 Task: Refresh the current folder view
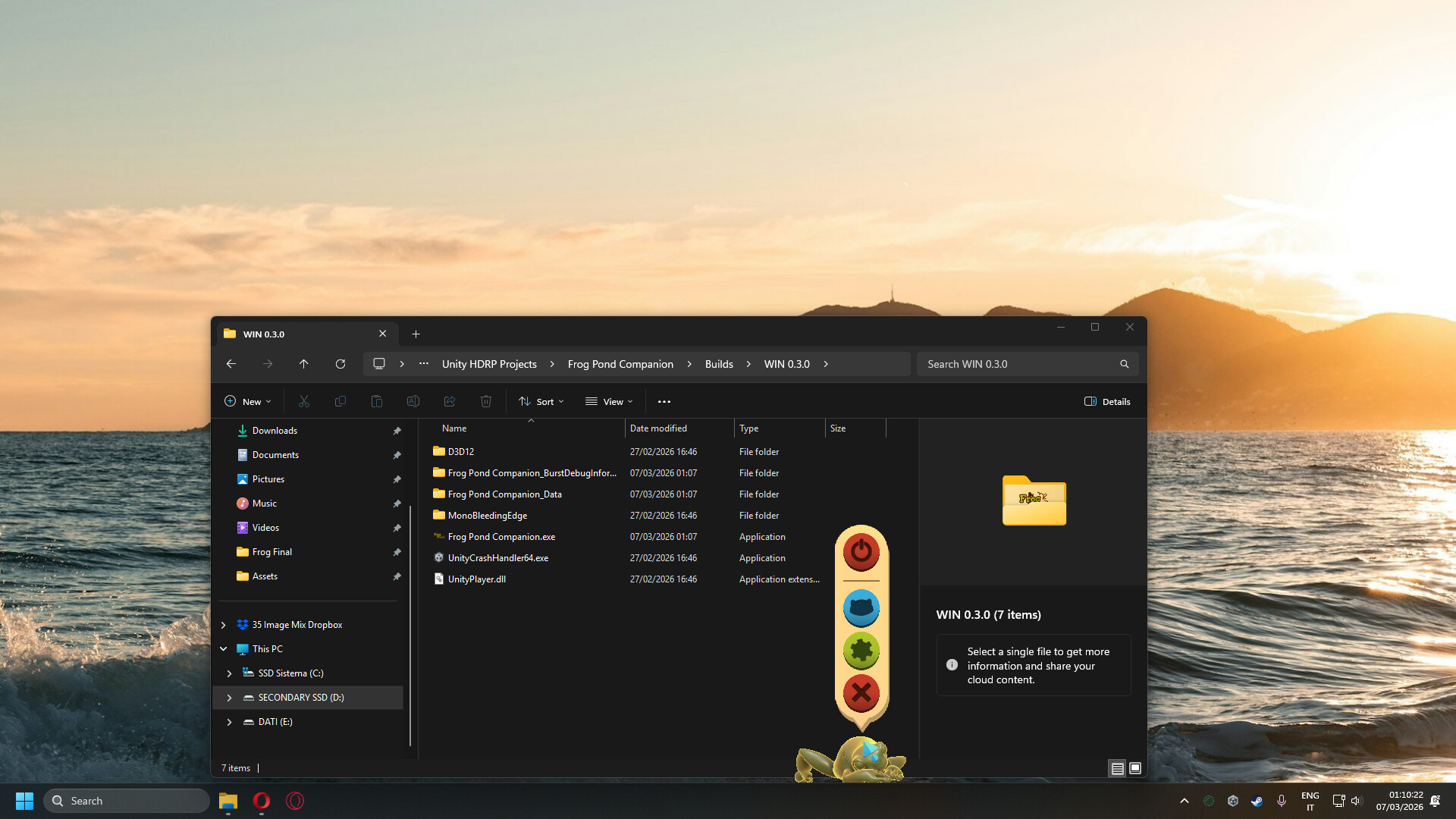340,364
